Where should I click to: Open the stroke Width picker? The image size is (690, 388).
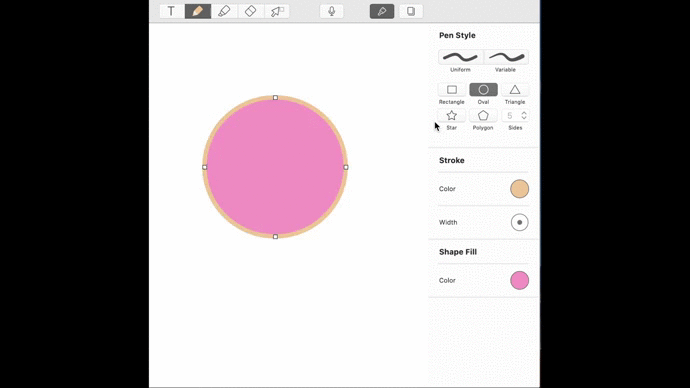pos(519,222)
